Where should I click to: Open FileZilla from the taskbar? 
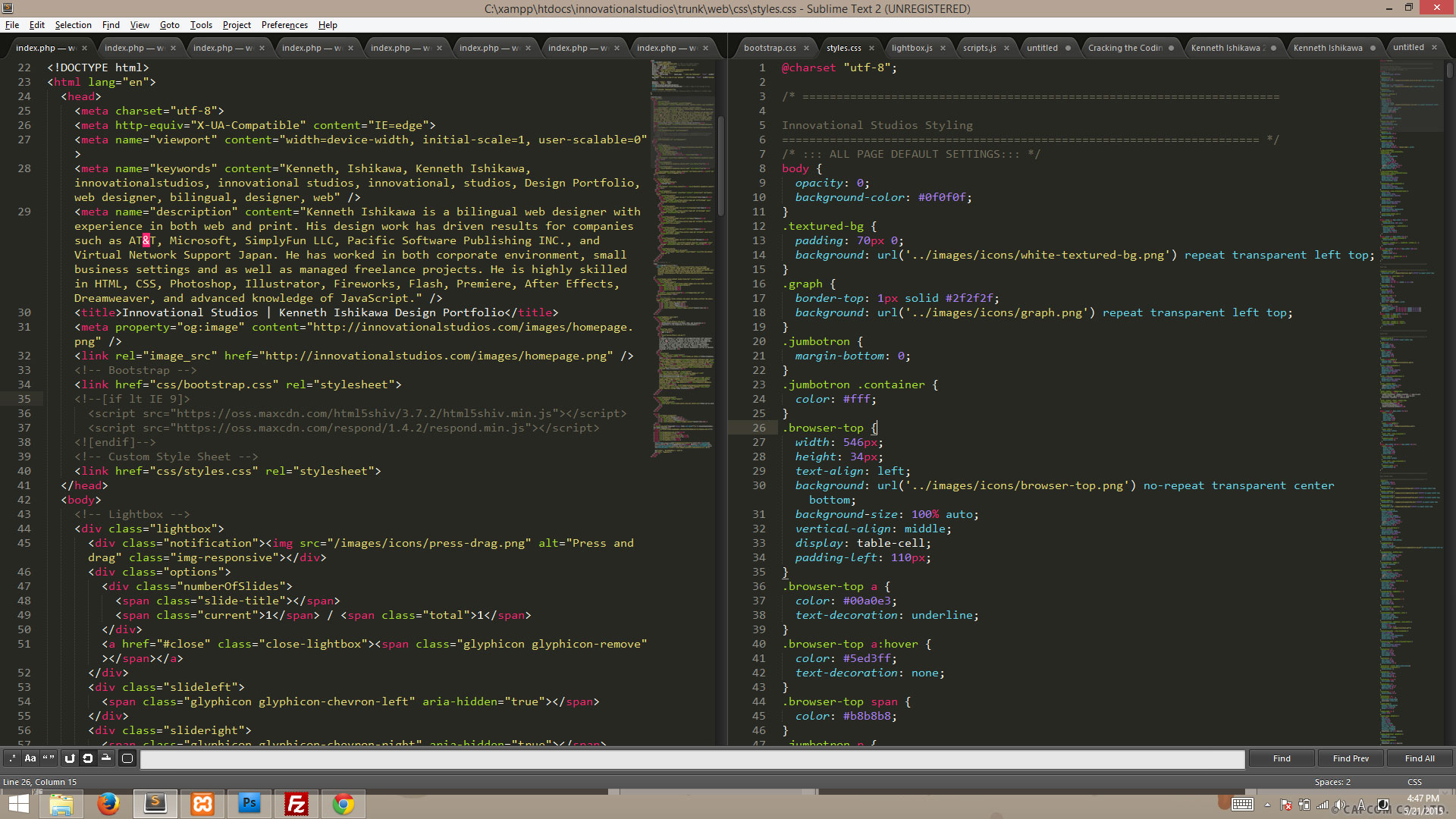click(x=297, y=804)
